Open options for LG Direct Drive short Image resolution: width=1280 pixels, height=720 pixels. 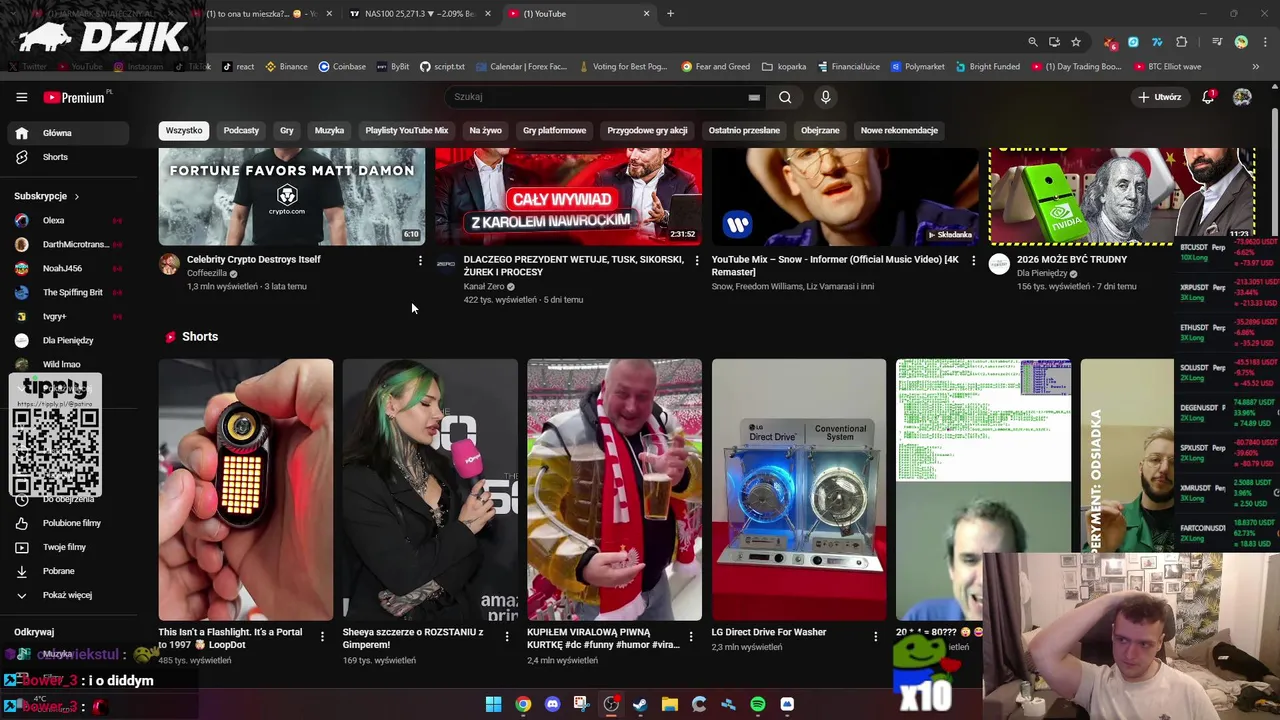pyautogui.click(x=876, y=636)
